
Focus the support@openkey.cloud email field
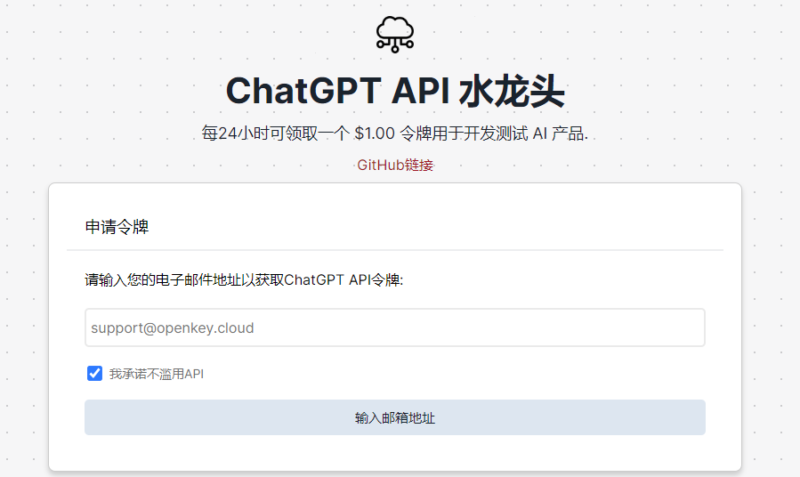click(395, 328)
